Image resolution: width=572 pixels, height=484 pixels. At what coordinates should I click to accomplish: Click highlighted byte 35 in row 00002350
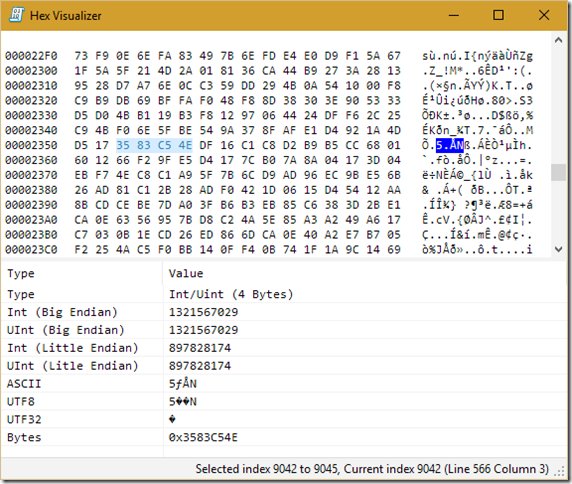point(123,145)
